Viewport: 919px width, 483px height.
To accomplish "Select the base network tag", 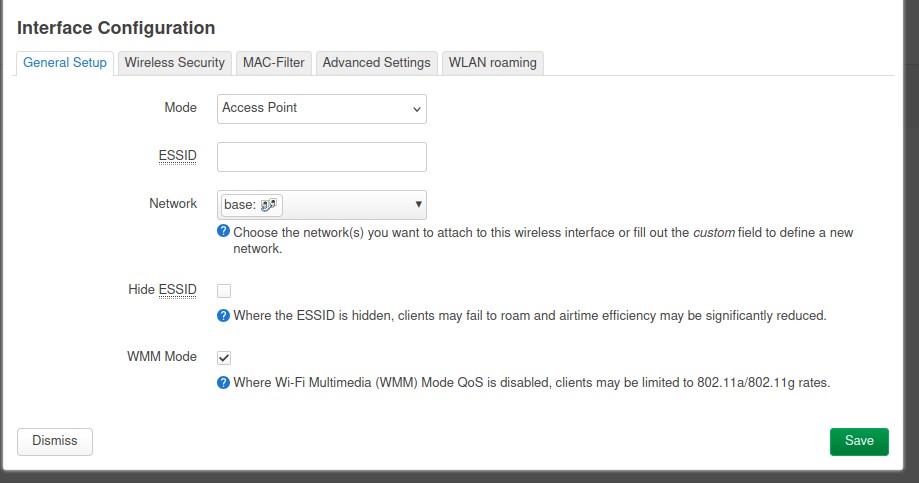I will [251, 205].
